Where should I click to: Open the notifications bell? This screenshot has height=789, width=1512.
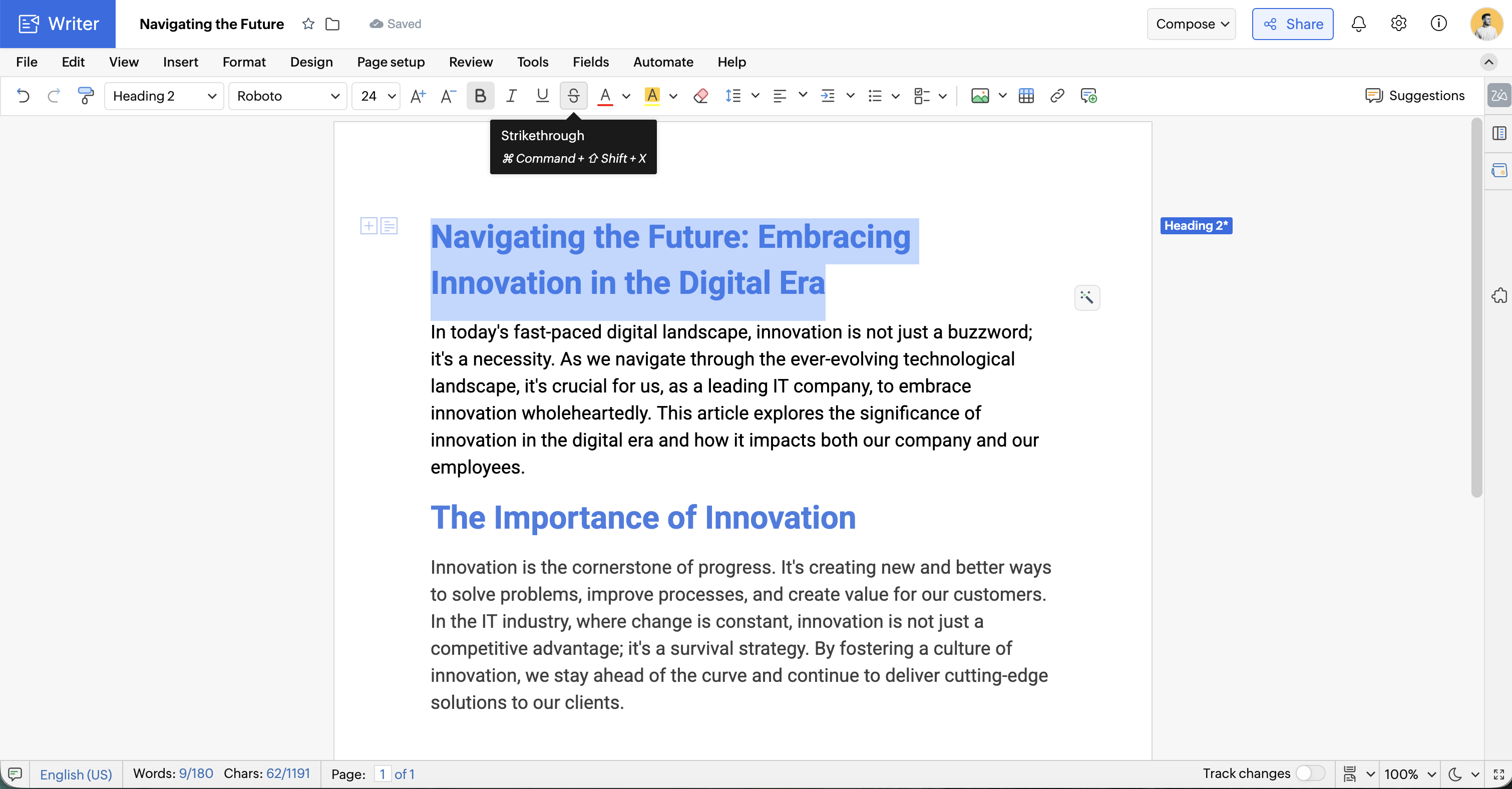tap(1358, 24)
